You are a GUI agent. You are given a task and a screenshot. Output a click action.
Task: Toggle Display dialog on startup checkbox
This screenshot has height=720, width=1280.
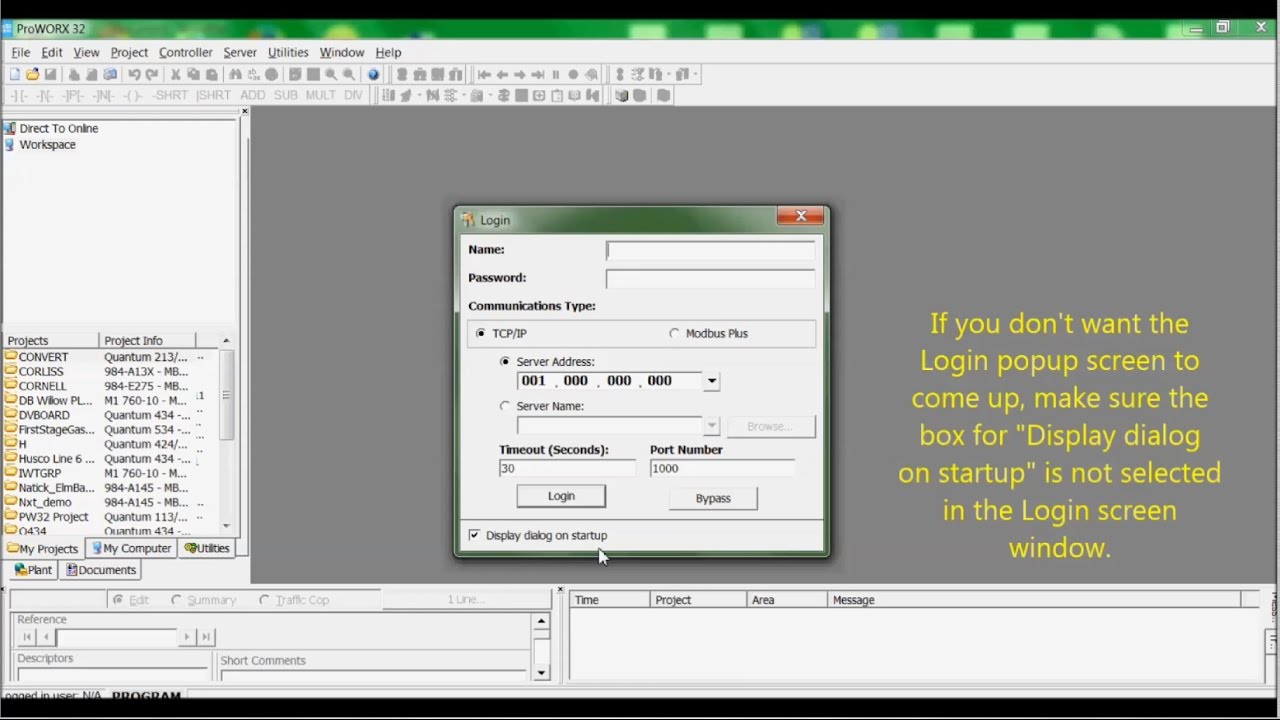[474, 535]
